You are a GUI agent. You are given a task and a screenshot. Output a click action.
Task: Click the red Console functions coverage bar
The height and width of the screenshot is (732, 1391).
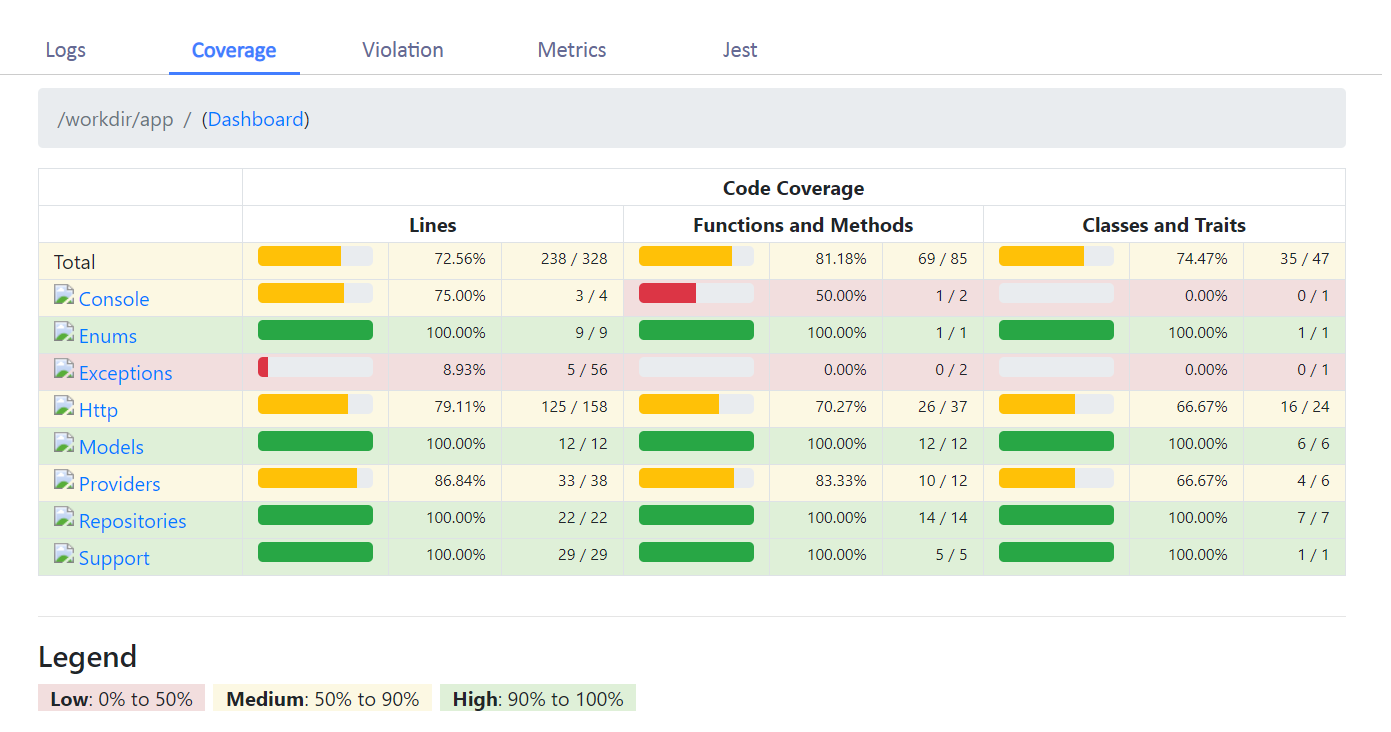pyautogui.click(x=667, y=293)
